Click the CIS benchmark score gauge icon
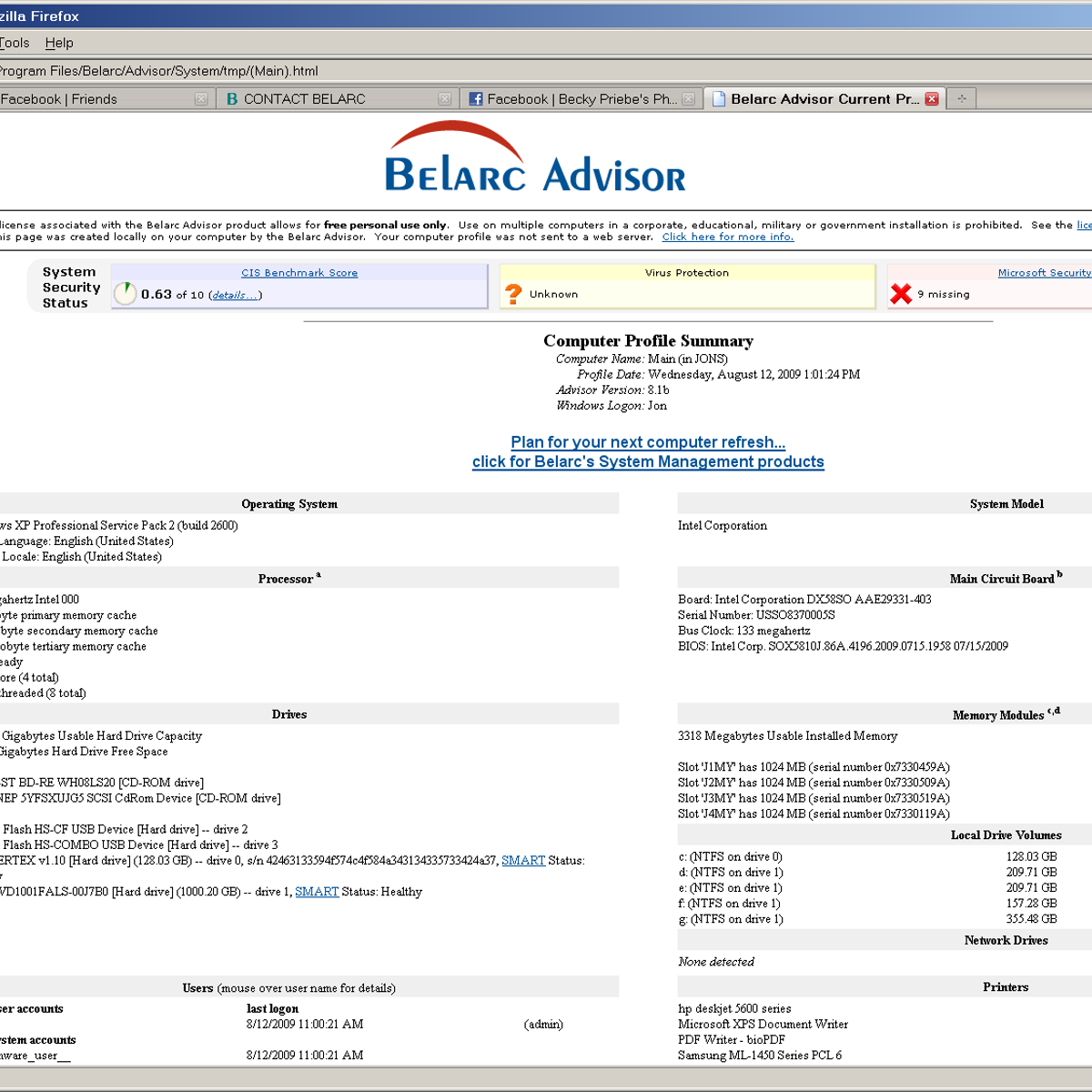The width and height of the screenshot is (1092, 1092). tap(125, 293)
